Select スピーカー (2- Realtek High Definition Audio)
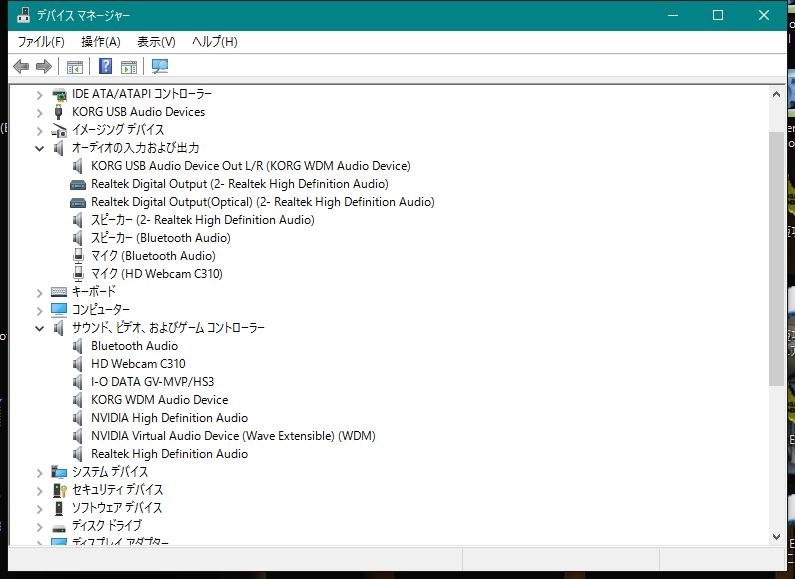This screenshot has height=579, width=795. click(x=203, y=220)
